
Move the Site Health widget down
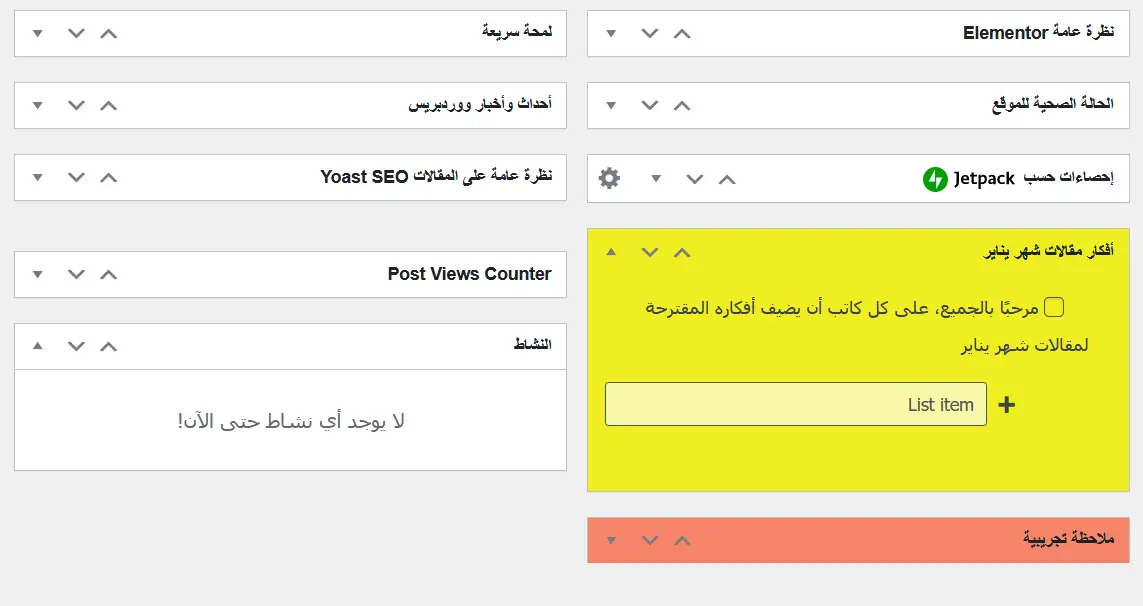[650, 105]
